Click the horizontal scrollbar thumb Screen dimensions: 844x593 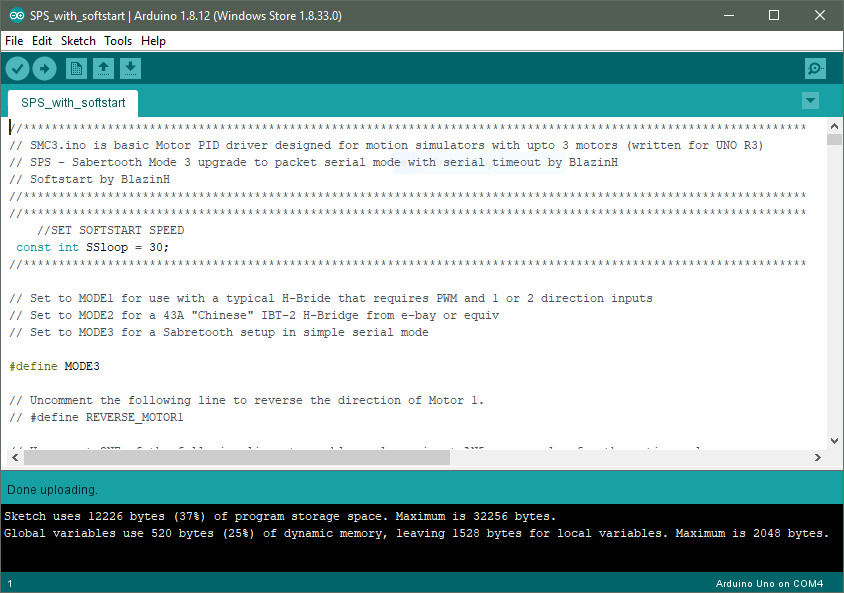point(237,457)
